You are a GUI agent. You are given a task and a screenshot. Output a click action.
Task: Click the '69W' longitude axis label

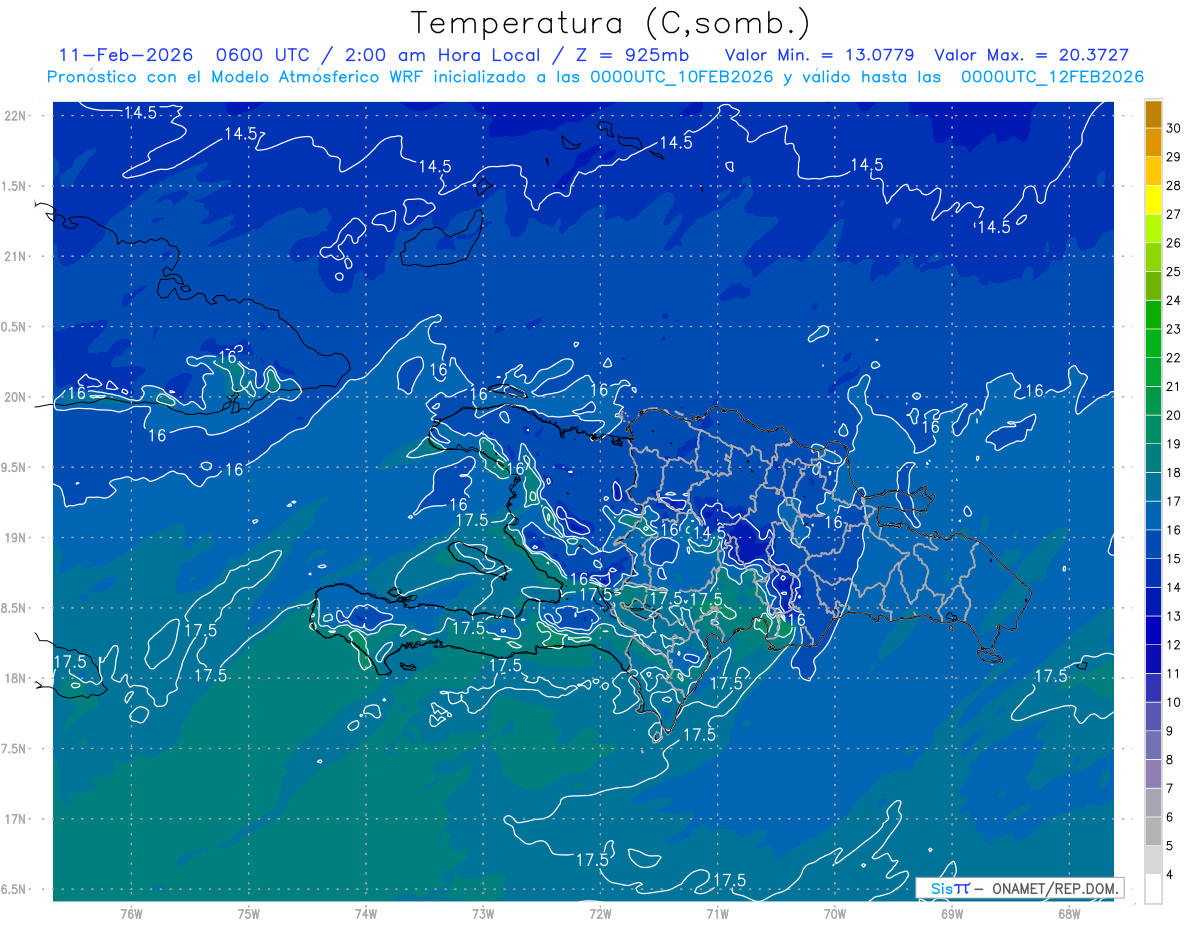click(x=952, y=913)
